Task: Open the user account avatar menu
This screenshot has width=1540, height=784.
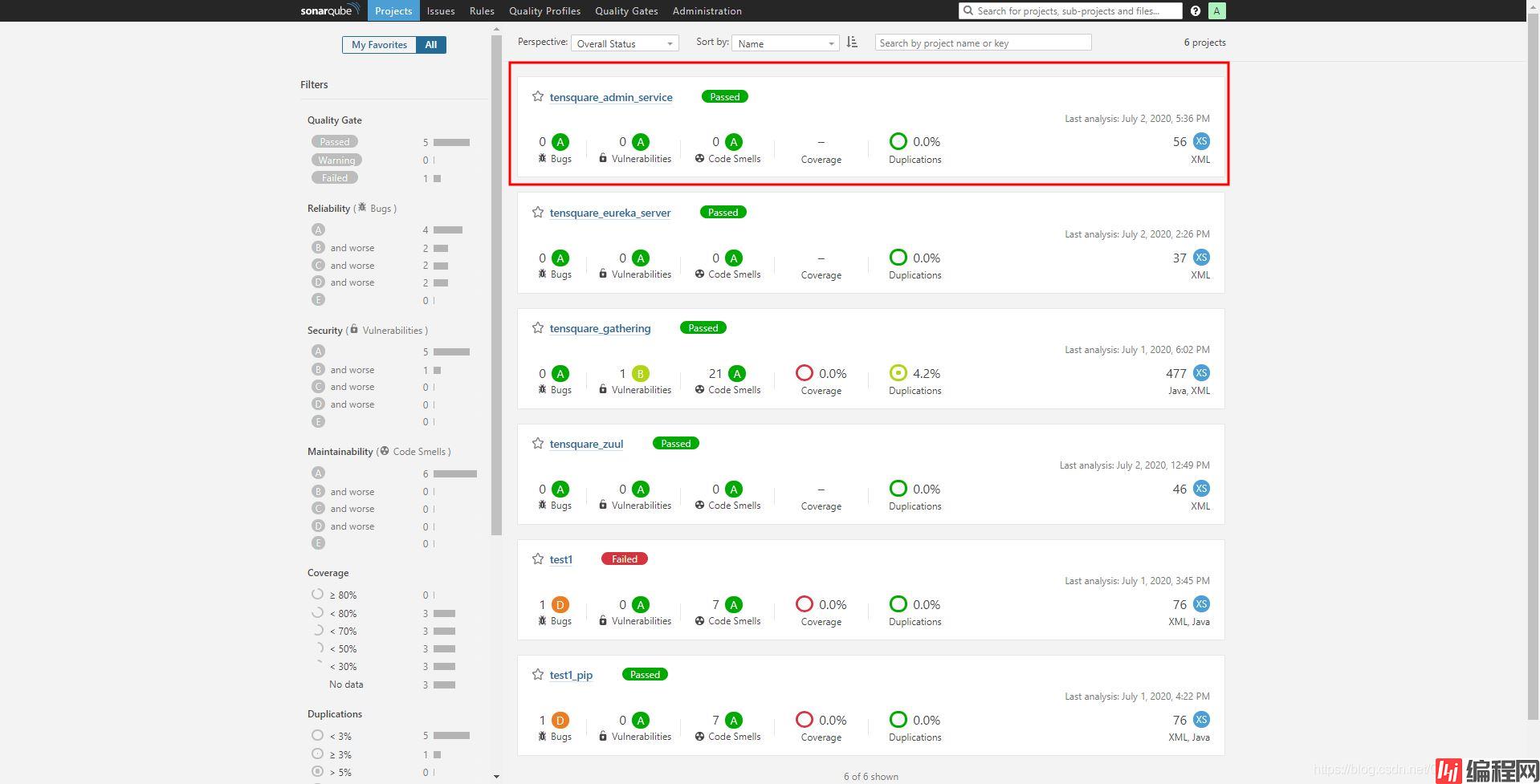Action: [x=1217, y=11]
